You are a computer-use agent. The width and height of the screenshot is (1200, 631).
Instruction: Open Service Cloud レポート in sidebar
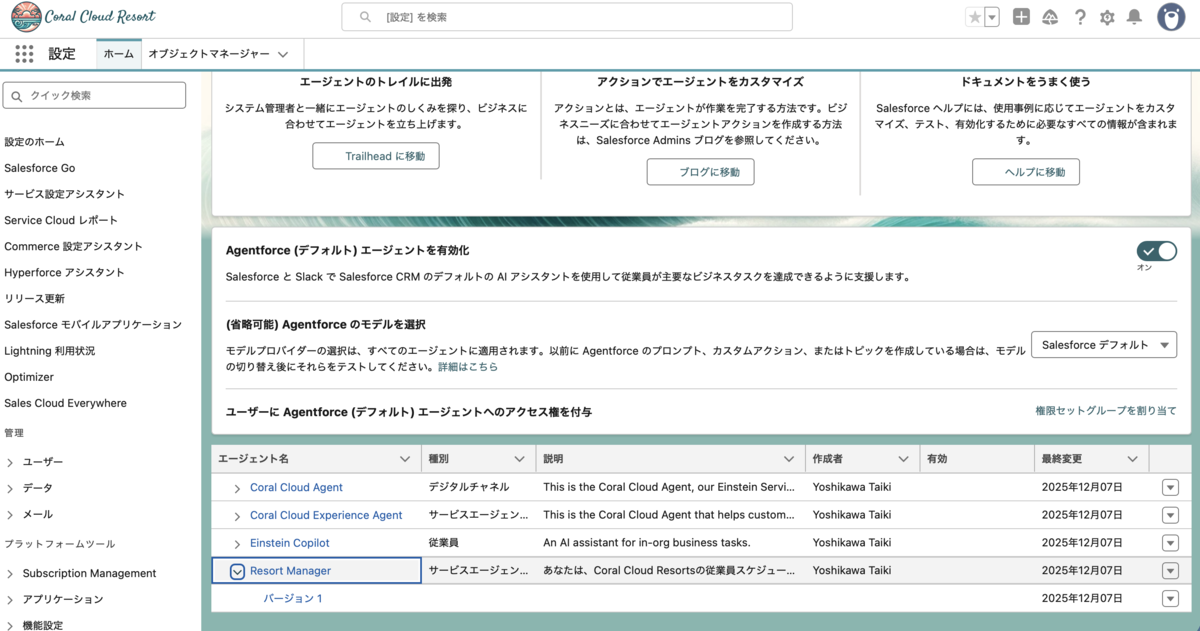point(61,220)
